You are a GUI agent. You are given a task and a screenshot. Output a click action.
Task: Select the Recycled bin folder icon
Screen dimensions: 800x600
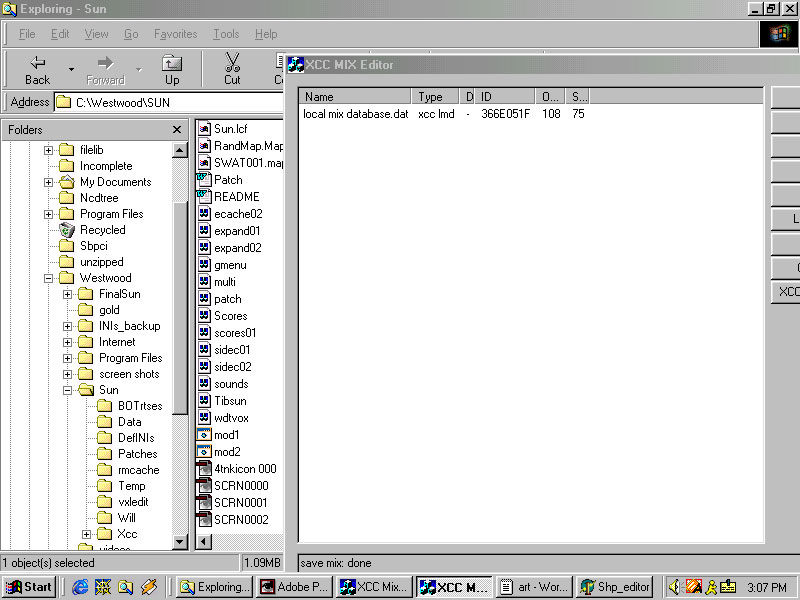66,230
